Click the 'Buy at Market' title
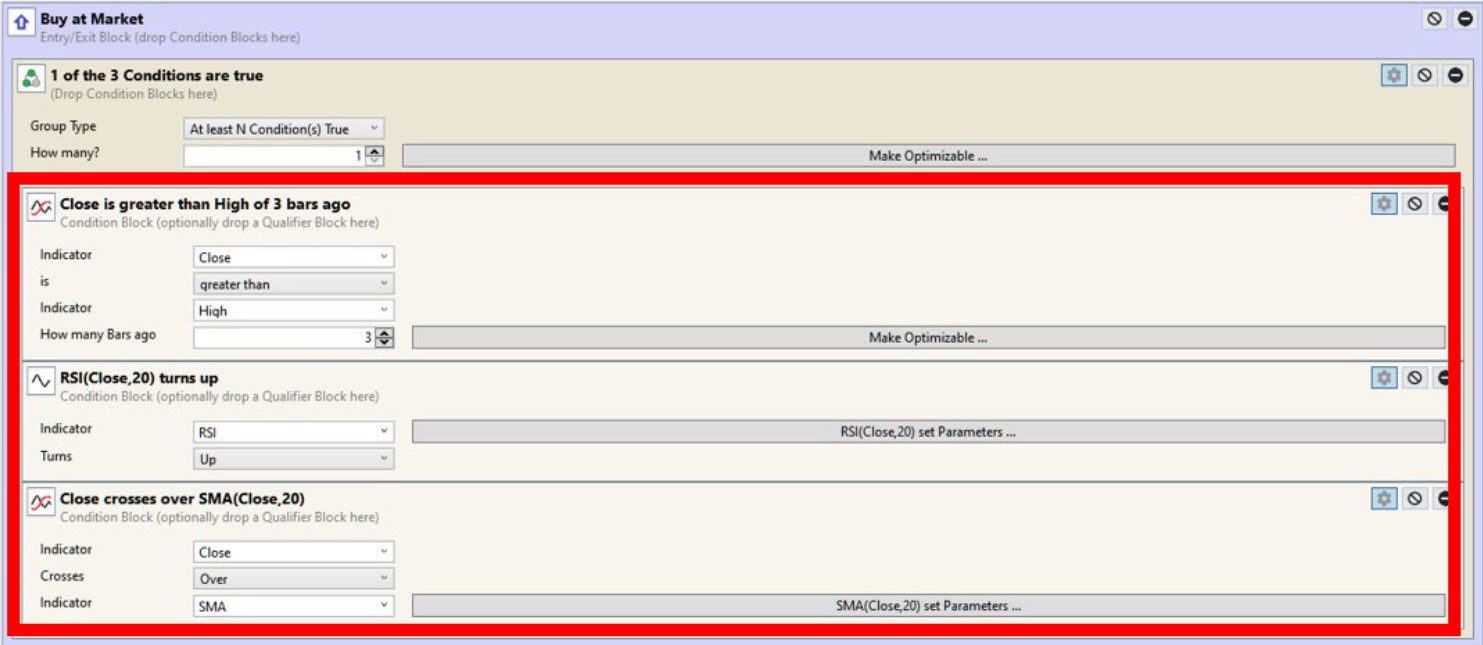 (92, 19)
